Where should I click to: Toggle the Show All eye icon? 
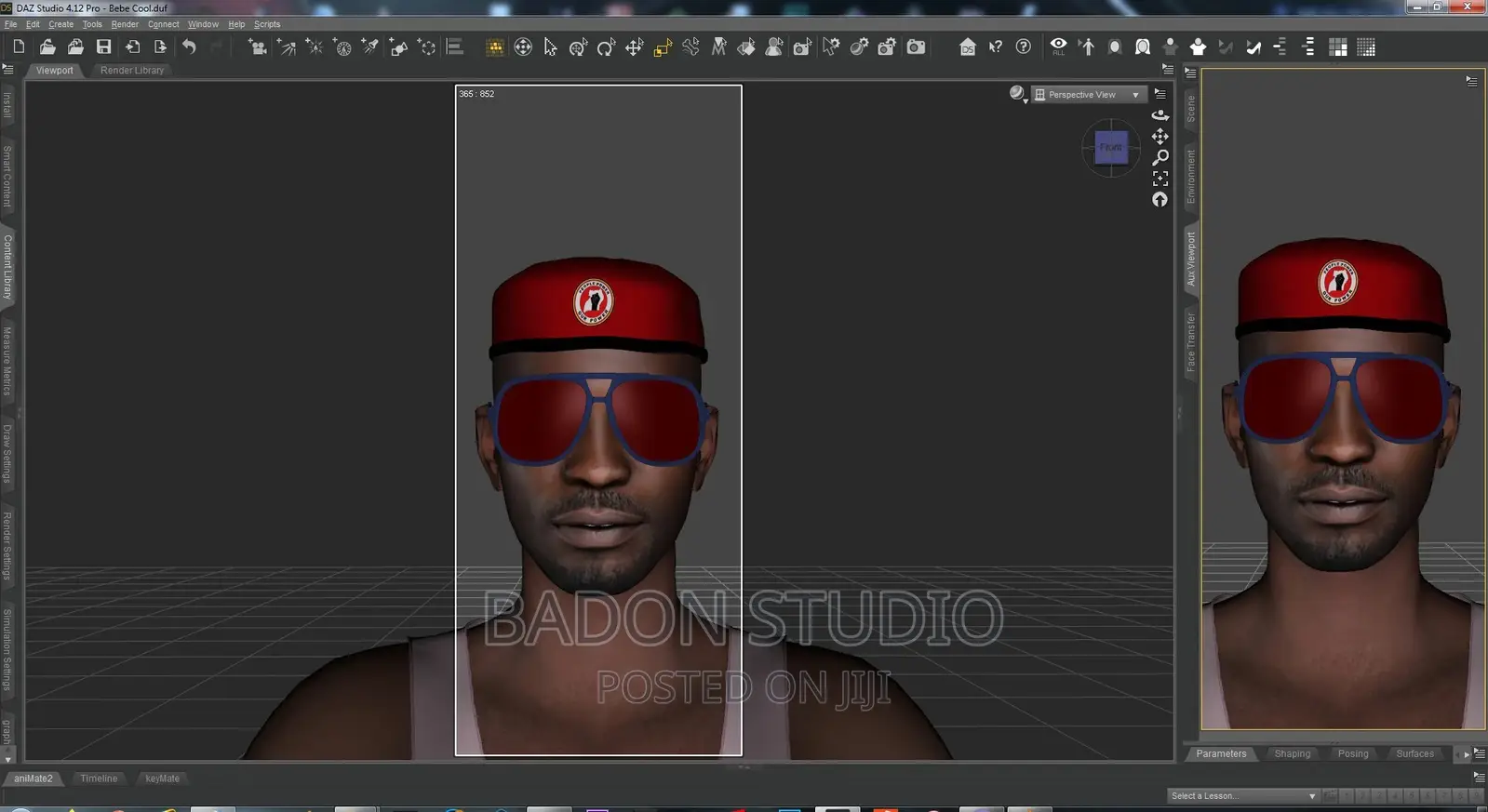(x=1059, y=47)
